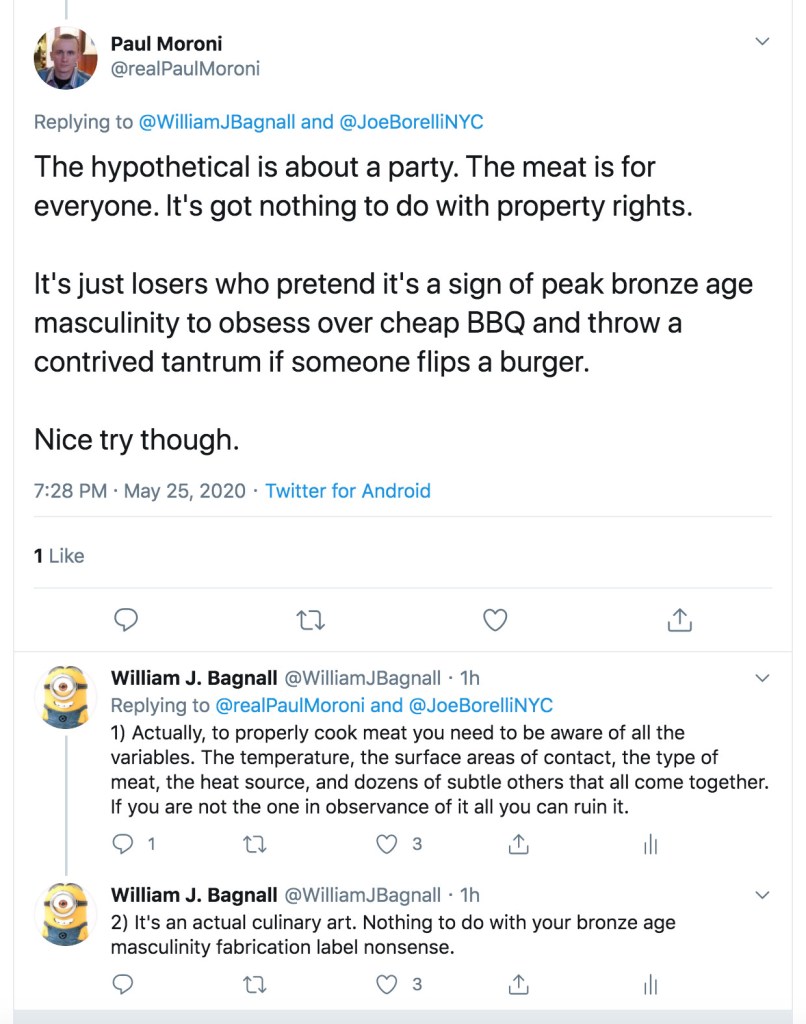Retweet the "1) Actually" tweet
The height and width of the screenshot is (1024, 806).
256,845
